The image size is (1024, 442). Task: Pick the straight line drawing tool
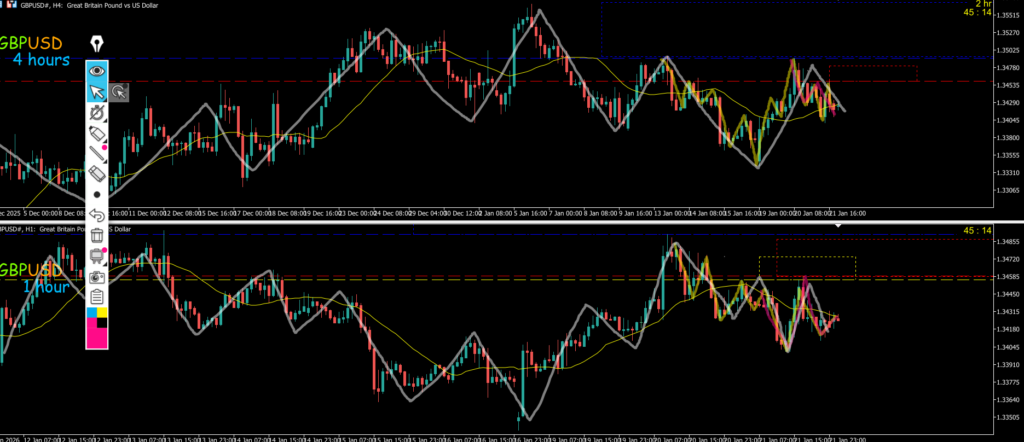pos(97,154)
